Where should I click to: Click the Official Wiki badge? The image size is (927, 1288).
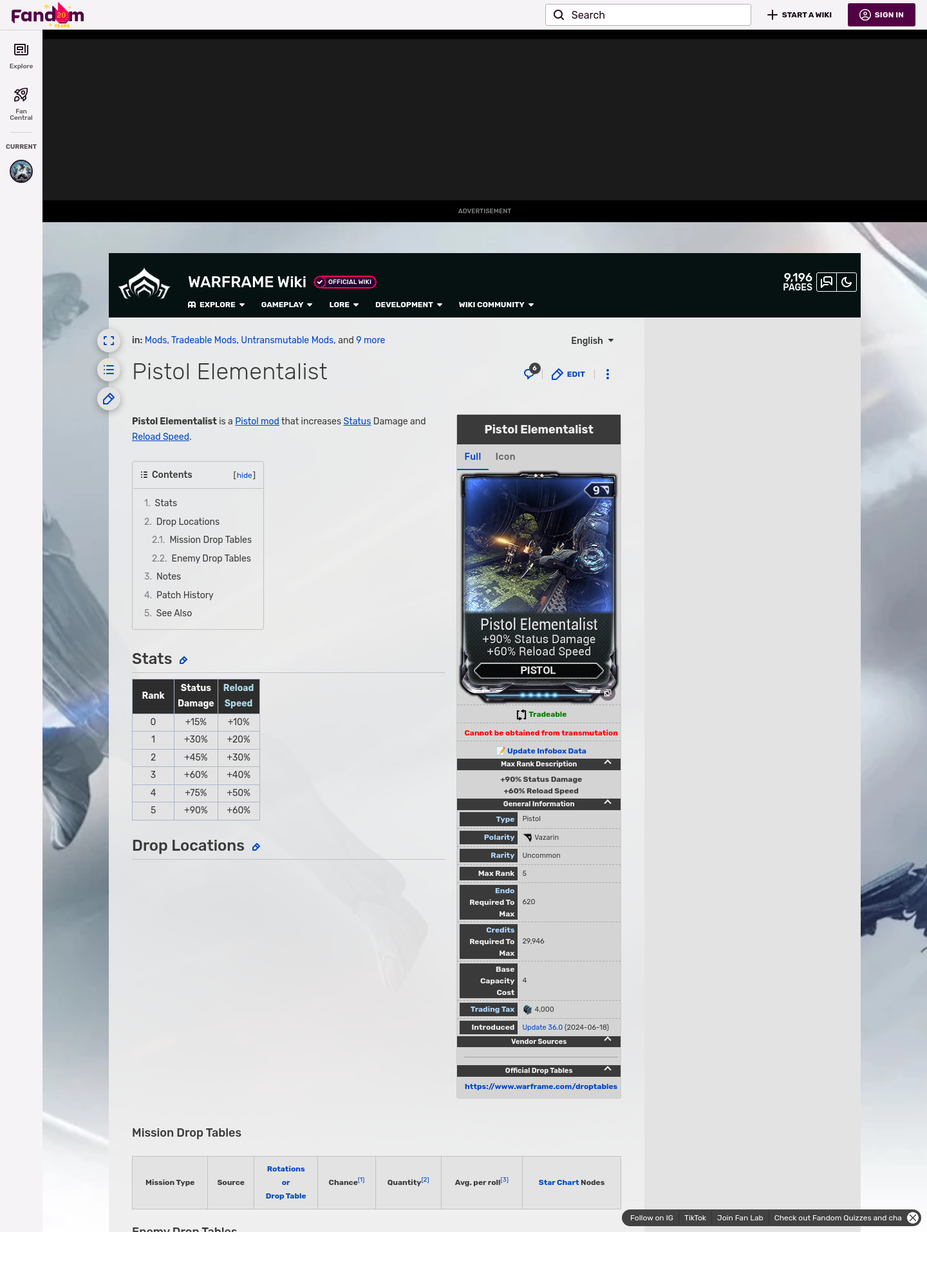click(345, 282)
